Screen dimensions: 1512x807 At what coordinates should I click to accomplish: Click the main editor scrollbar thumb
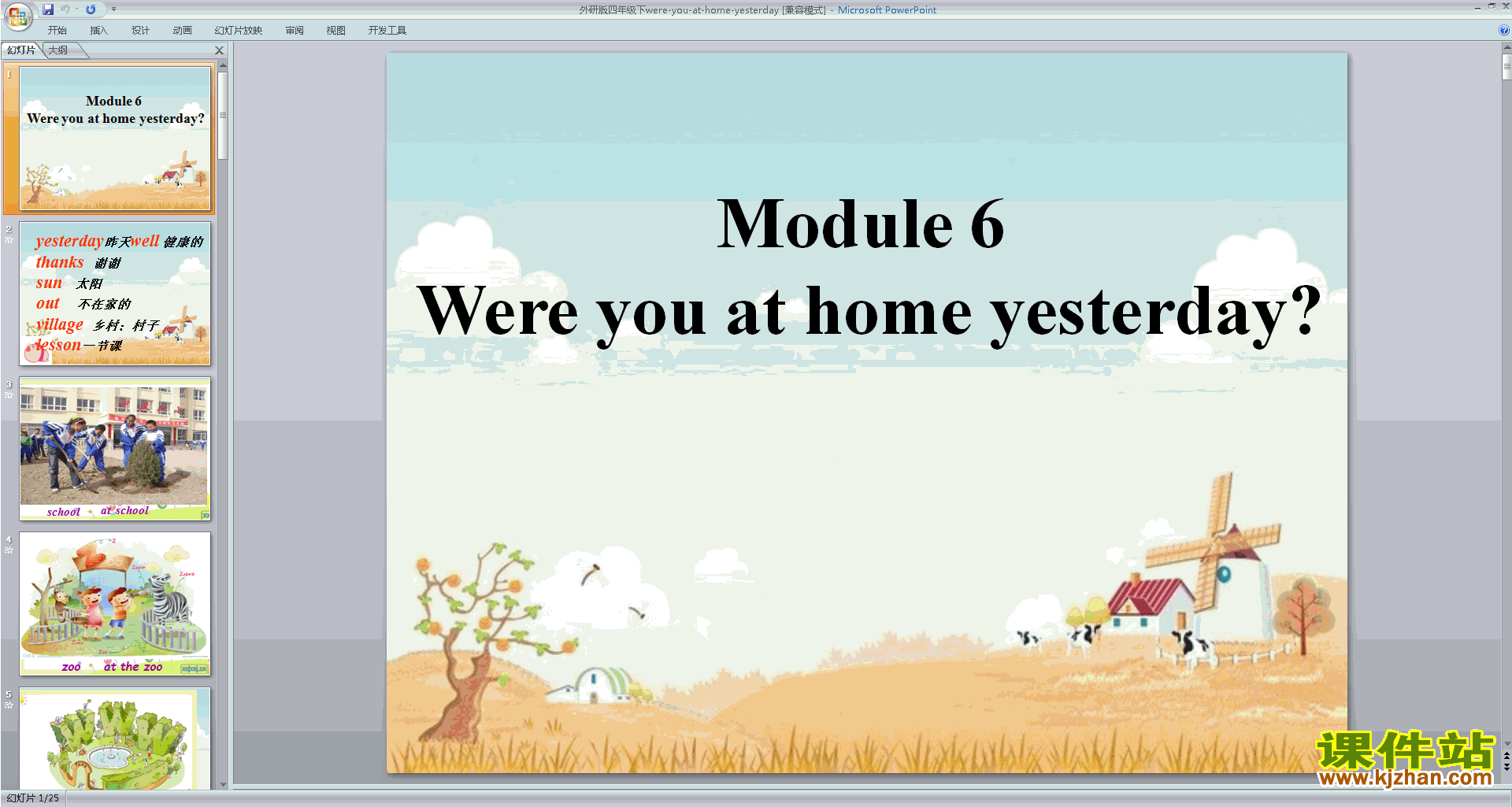point(1506,66)
